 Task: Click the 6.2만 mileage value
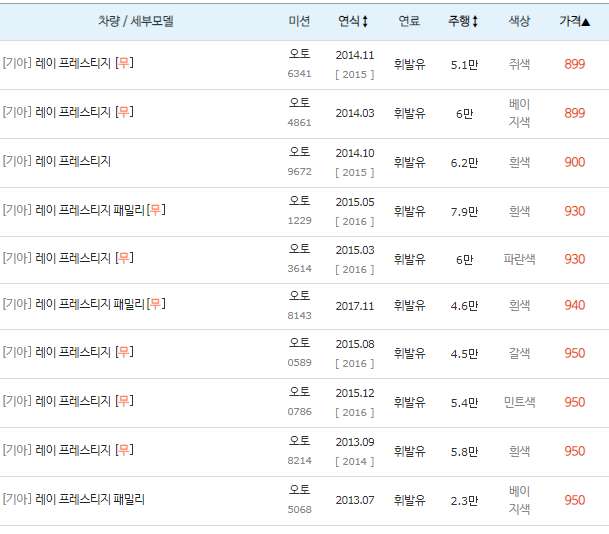click(464, 163)
